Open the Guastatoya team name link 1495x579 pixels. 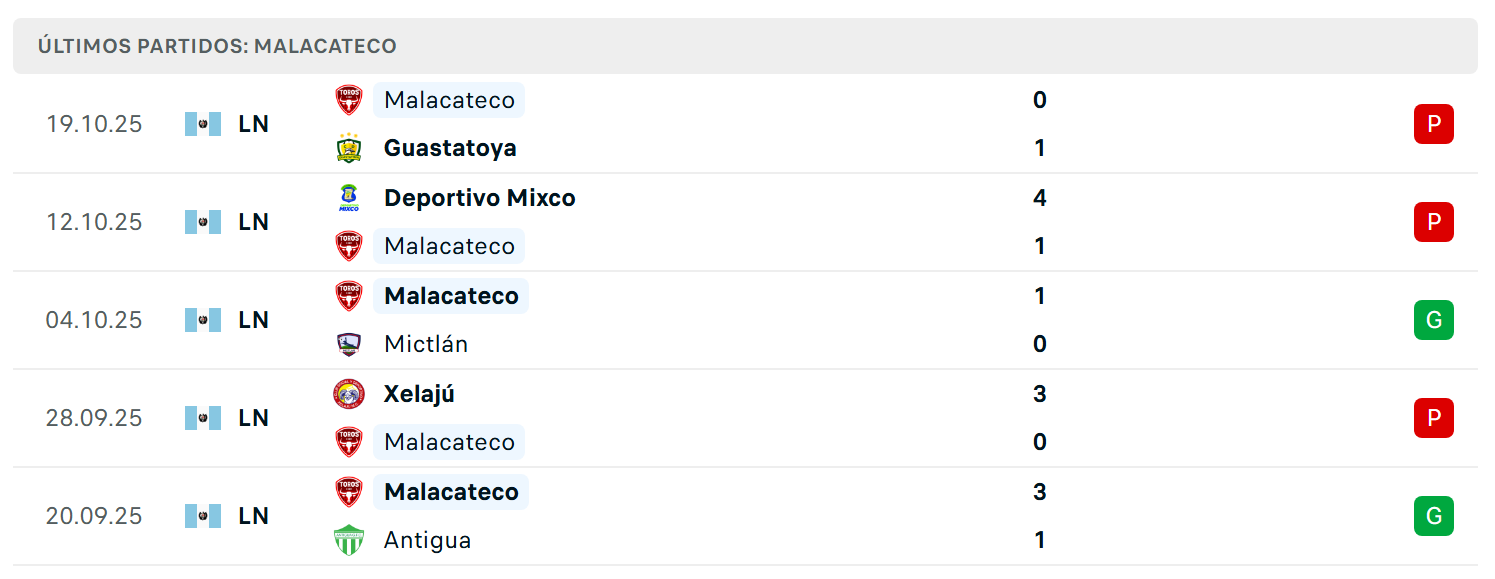coord(450,148)
